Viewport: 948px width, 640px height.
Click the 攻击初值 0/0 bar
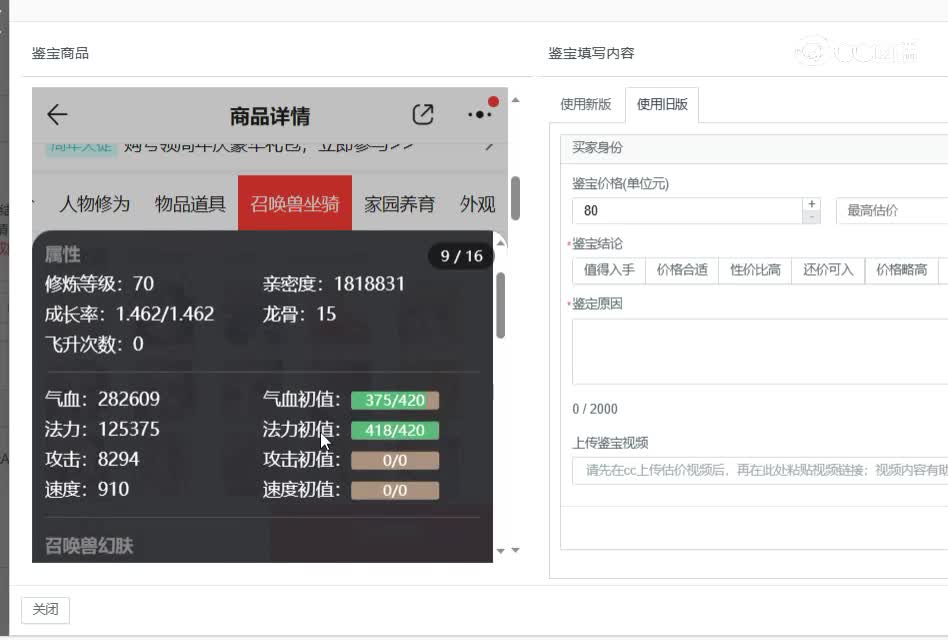coord(395,461)
